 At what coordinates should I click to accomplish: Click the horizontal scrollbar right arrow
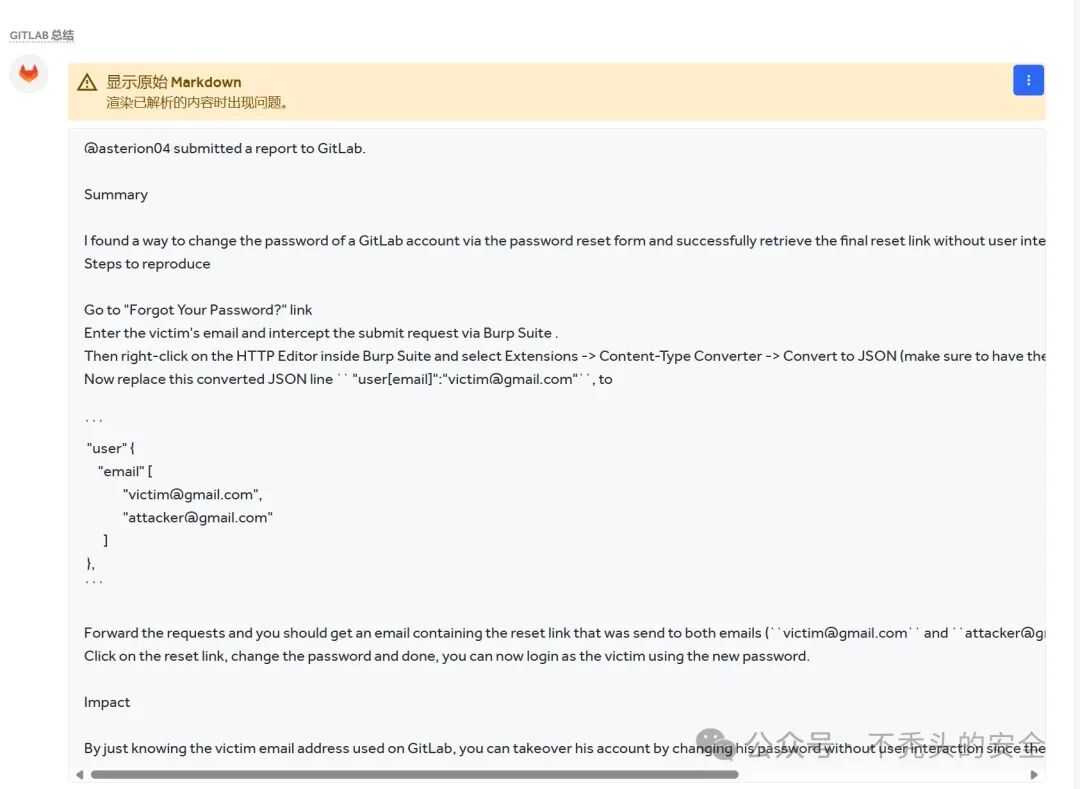[1034, 775]
